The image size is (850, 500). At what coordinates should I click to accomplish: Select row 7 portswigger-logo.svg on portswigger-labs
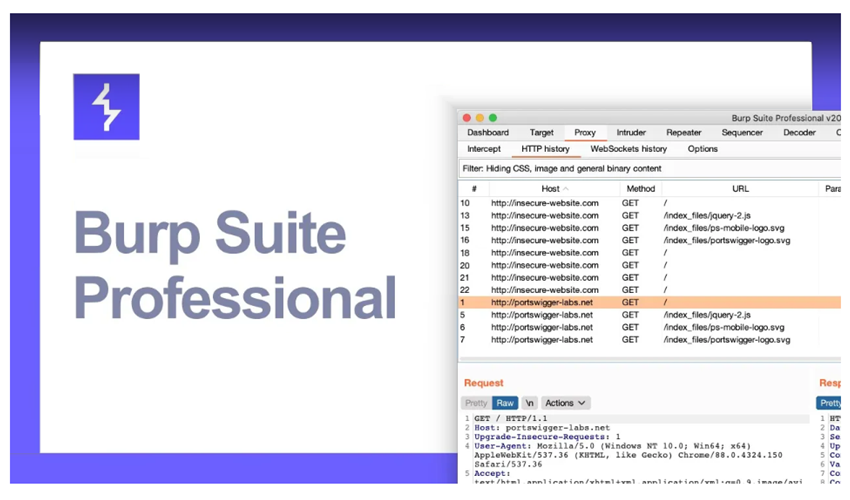[650, 340]
